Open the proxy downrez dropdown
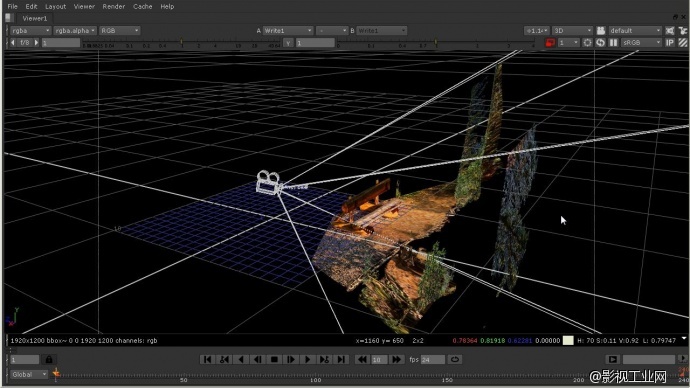 (568, 43)
